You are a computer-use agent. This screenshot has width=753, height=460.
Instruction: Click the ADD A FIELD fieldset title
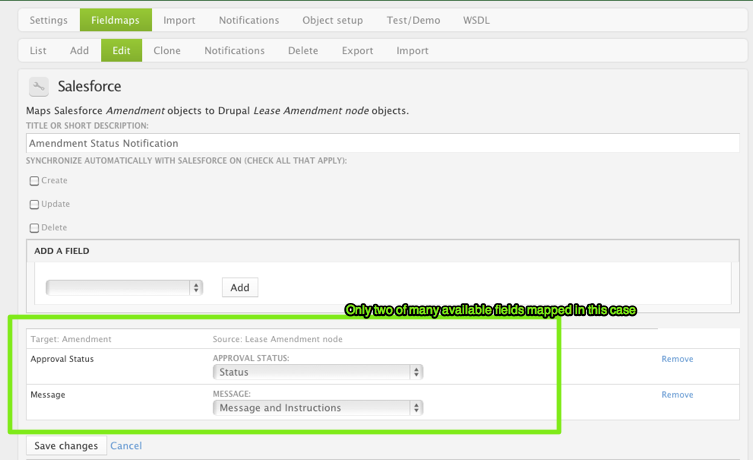click(61, 251)
